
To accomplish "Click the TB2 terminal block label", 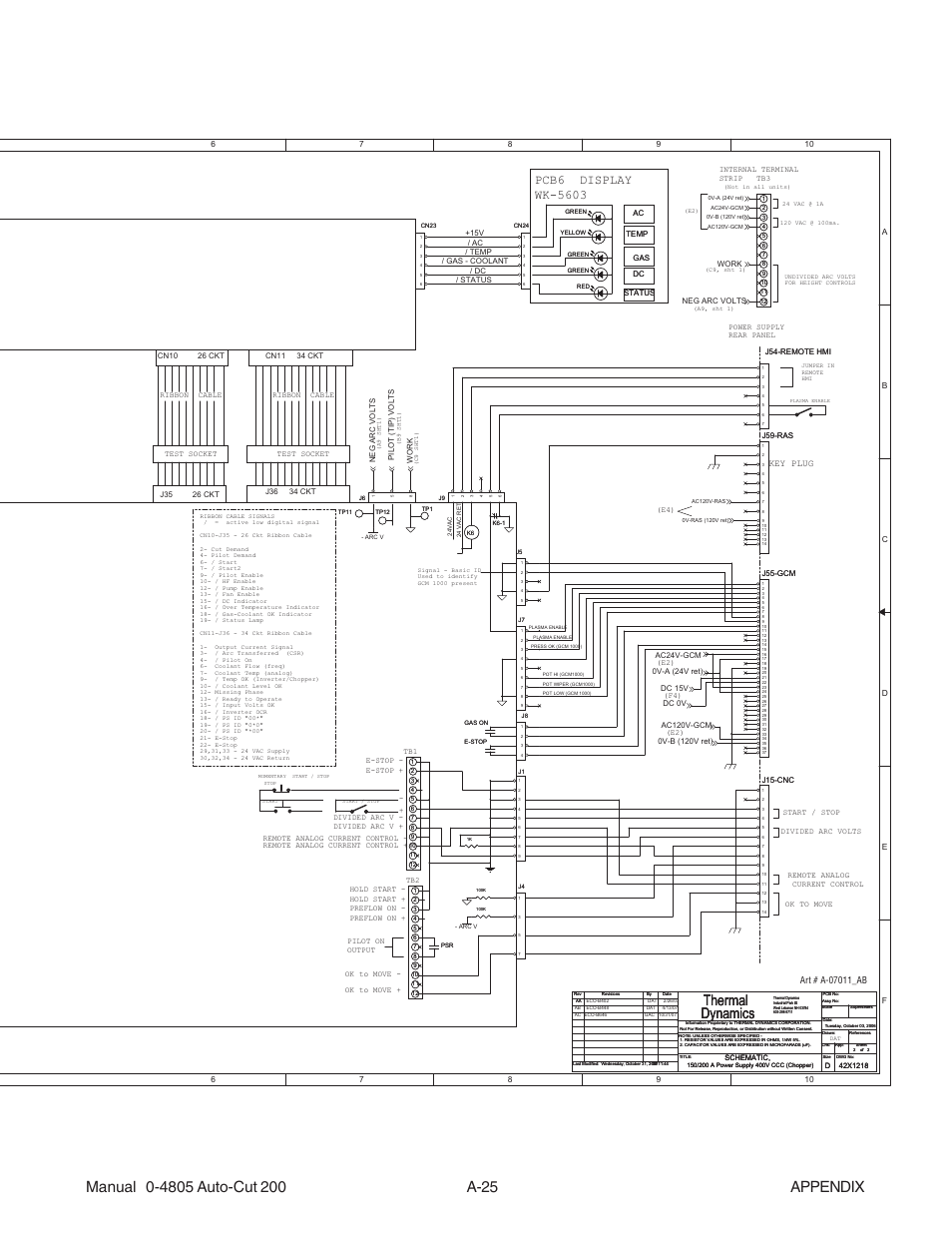I will tap(412, 880).
